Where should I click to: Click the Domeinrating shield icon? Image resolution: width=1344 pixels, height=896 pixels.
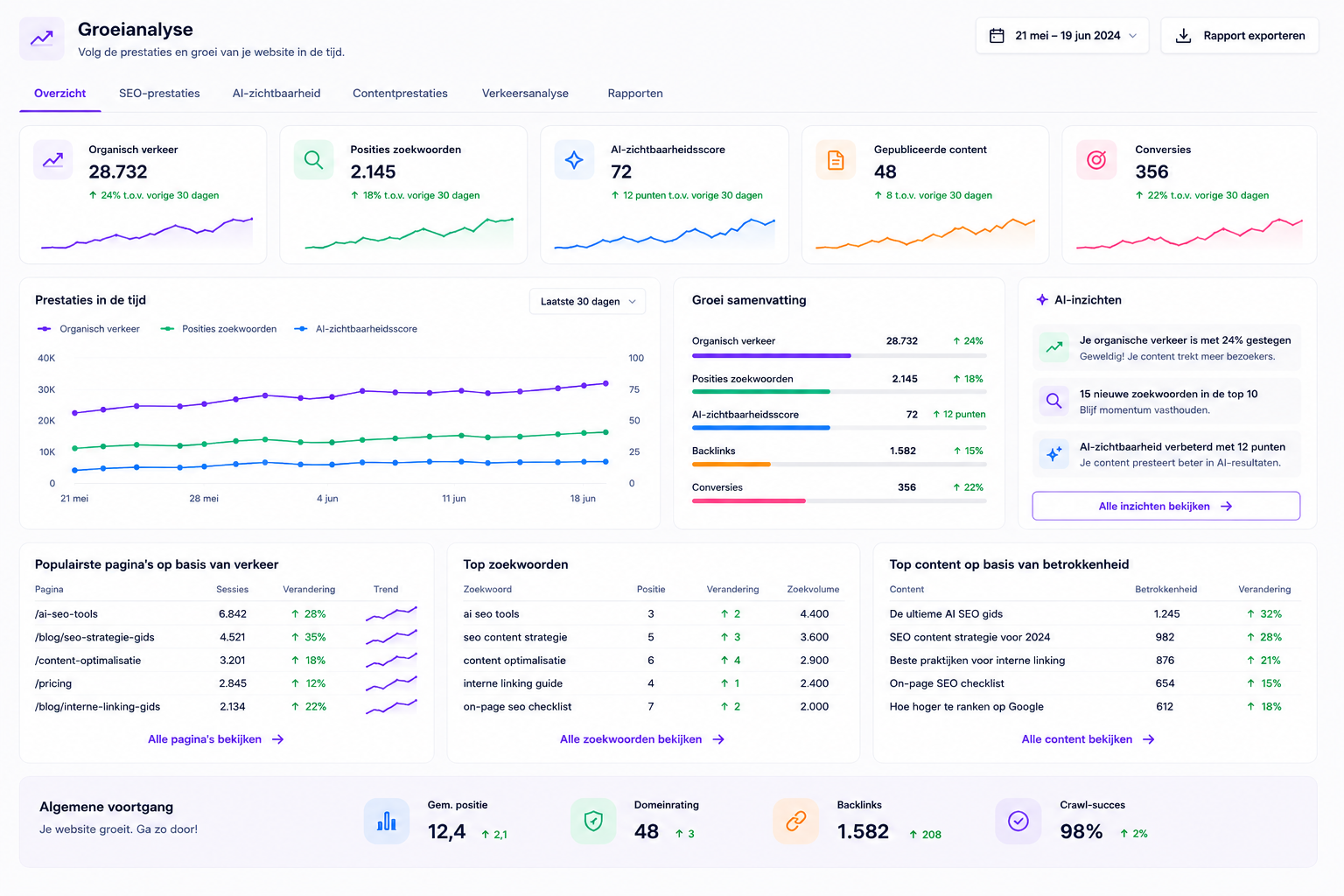593,821
